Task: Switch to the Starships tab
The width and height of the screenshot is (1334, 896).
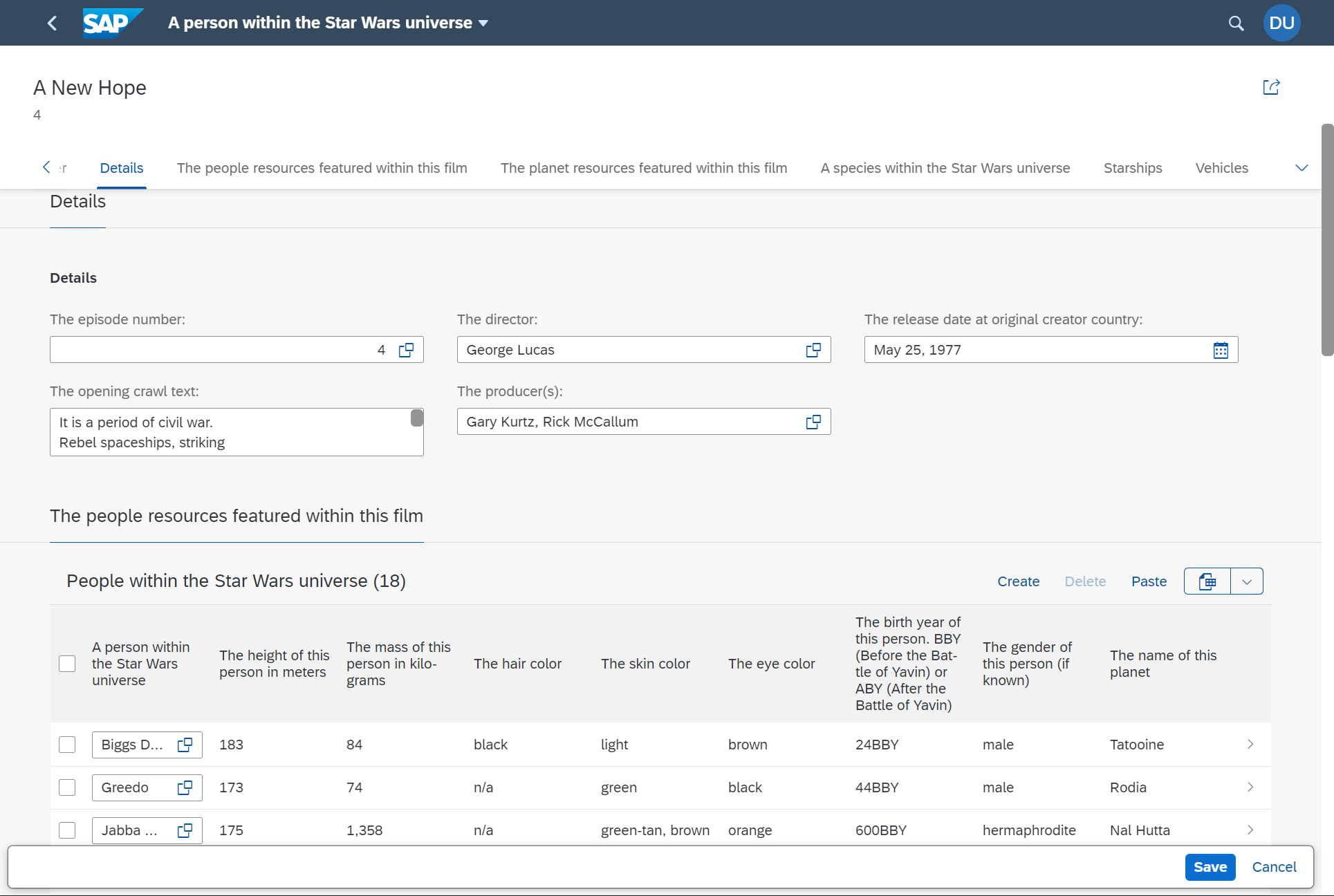Action: 1132,168
